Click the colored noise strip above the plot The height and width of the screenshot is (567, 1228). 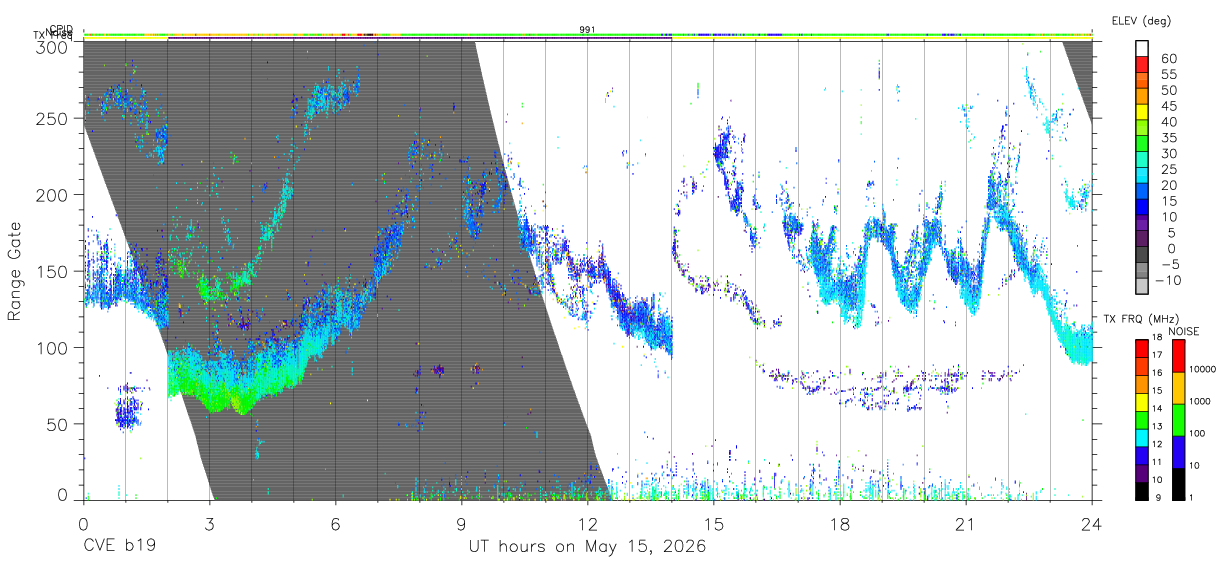pyautogui.click(x=587, y=34)
